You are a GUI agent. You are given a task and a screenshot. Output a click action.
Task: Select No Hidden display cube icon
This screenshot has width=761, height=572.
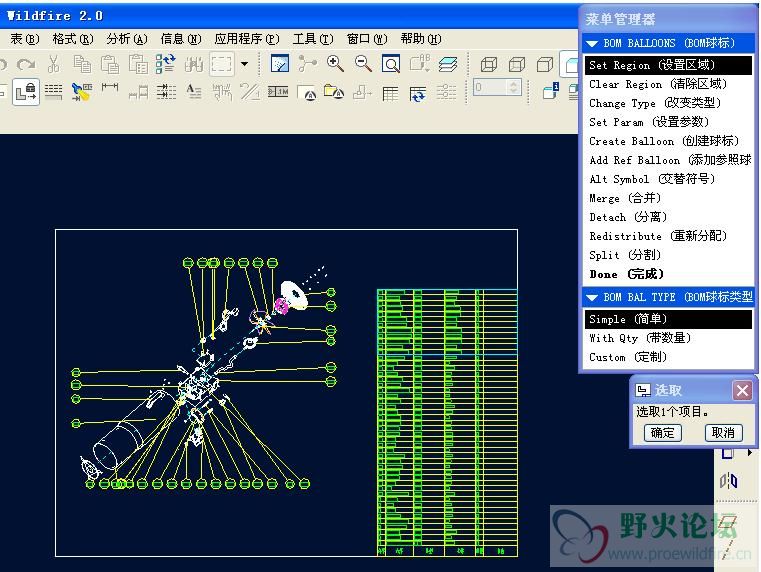[x=545, y=64]
